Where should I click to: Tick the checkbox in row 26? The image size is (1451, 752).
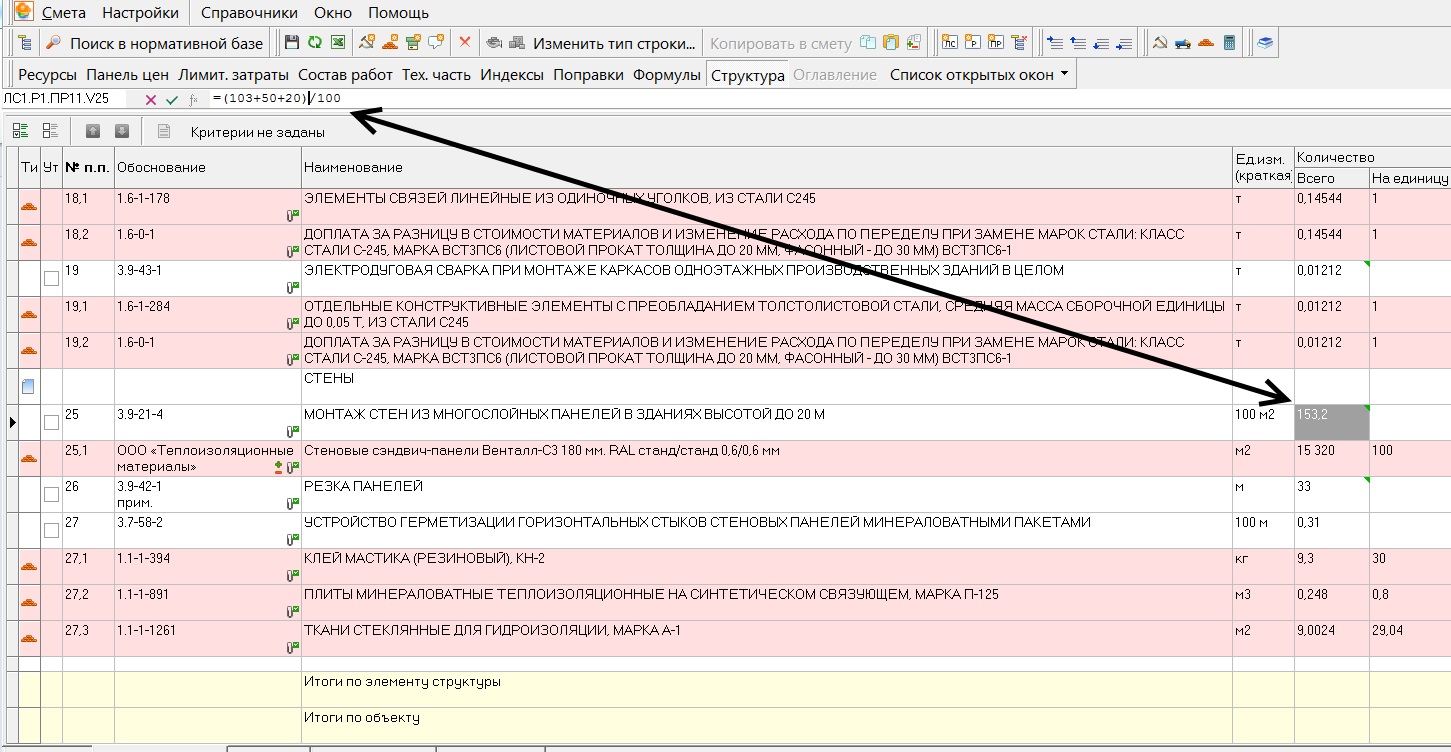[x=51, y=495]
